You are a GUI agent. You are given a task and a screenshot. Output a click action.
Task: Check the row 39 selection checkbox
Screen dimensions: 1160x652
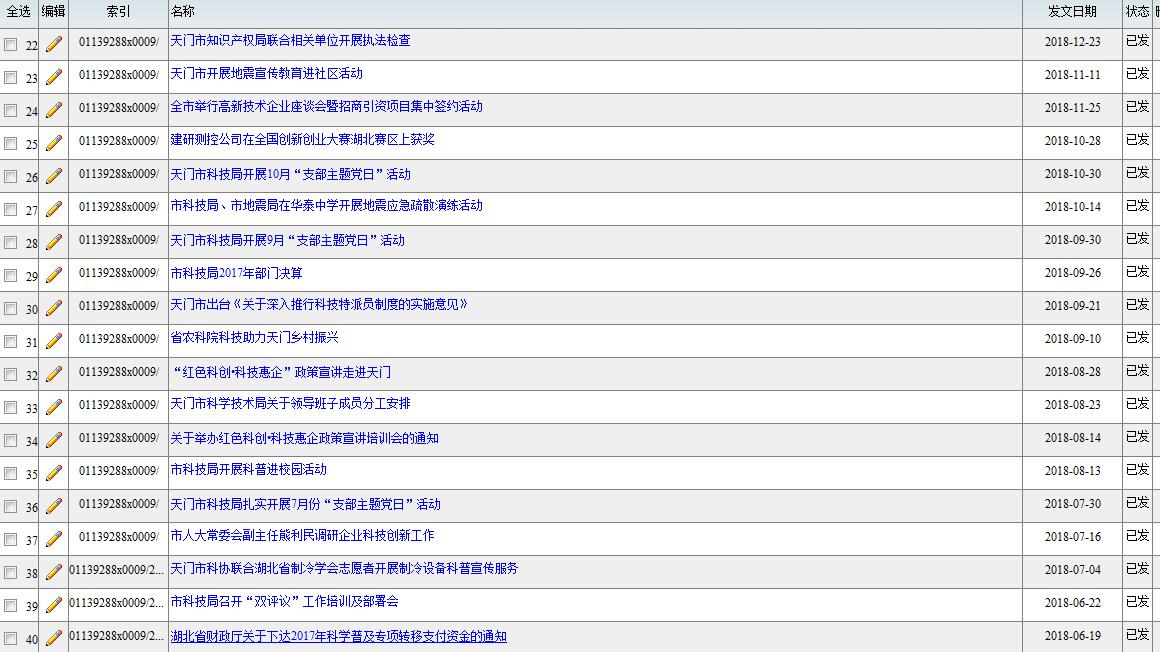tap(10, 606)
